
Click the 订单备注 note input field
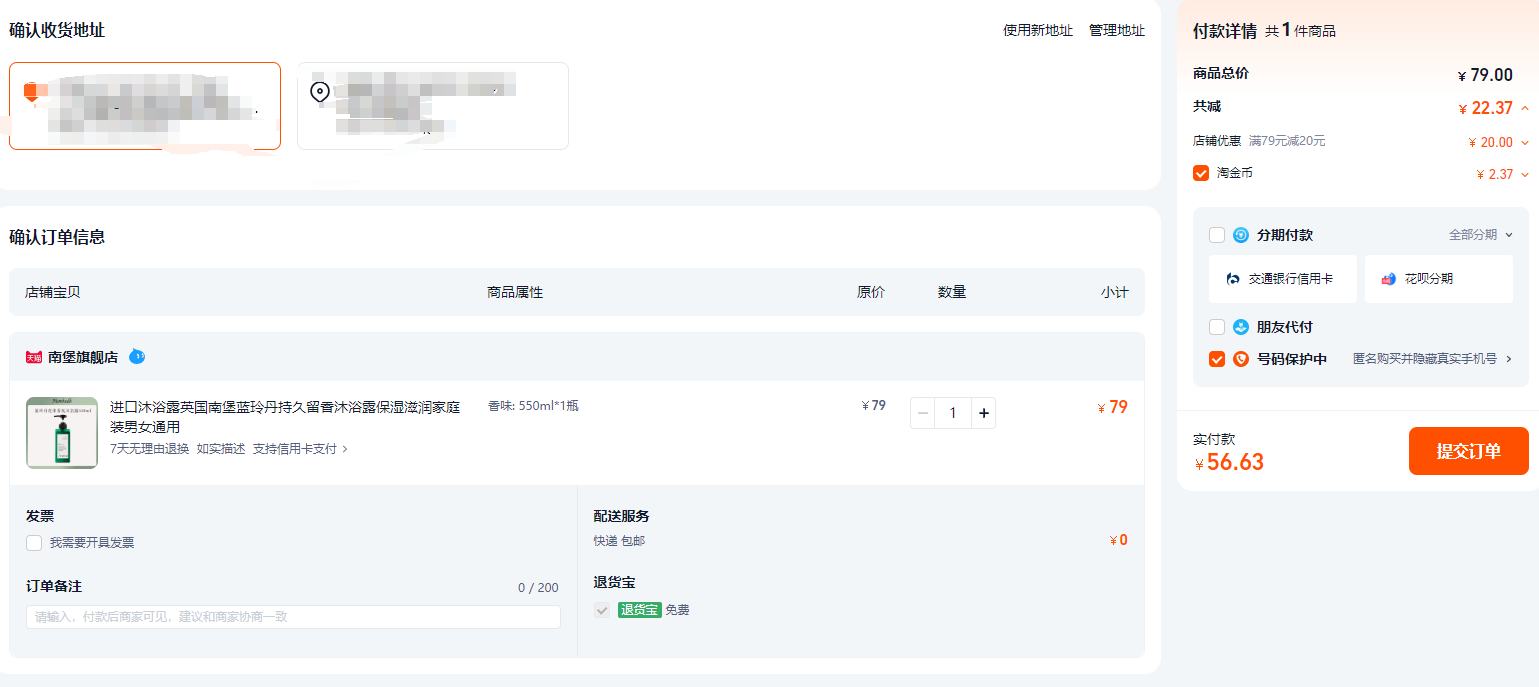point(293,617)
